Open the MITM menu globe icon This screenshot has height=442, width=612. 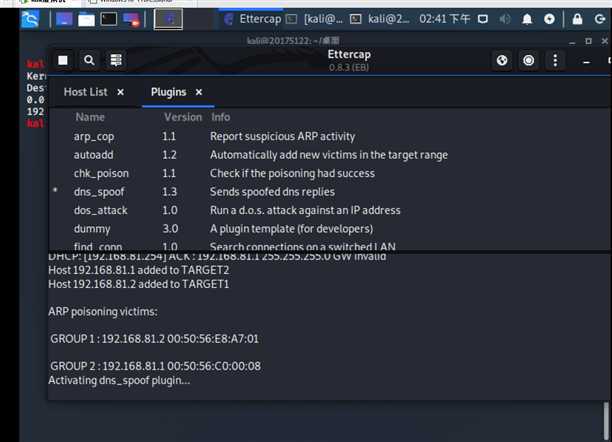pos(502,60)
